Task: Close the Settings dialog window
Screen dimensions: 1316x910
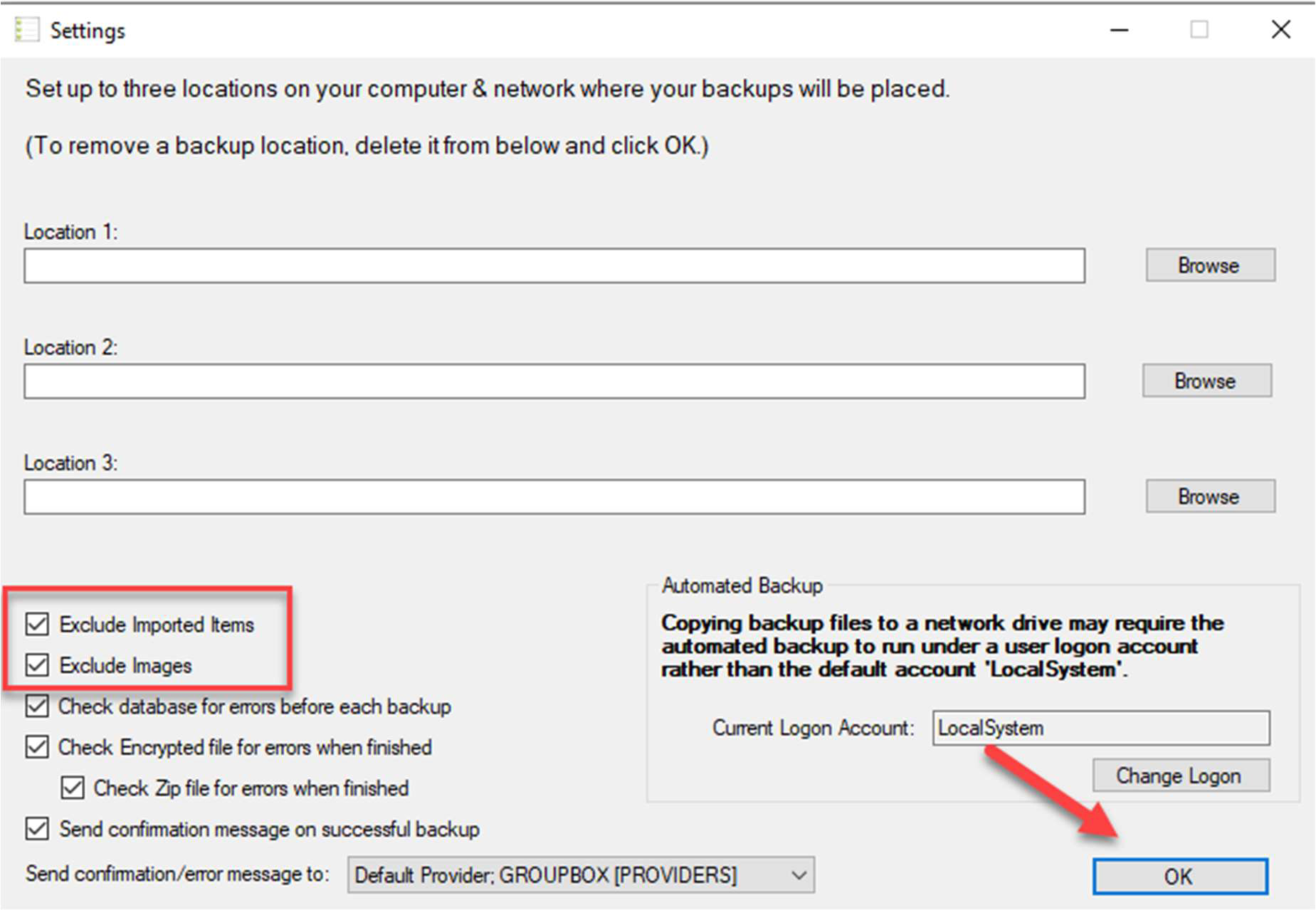Action: coord(1280,30)
